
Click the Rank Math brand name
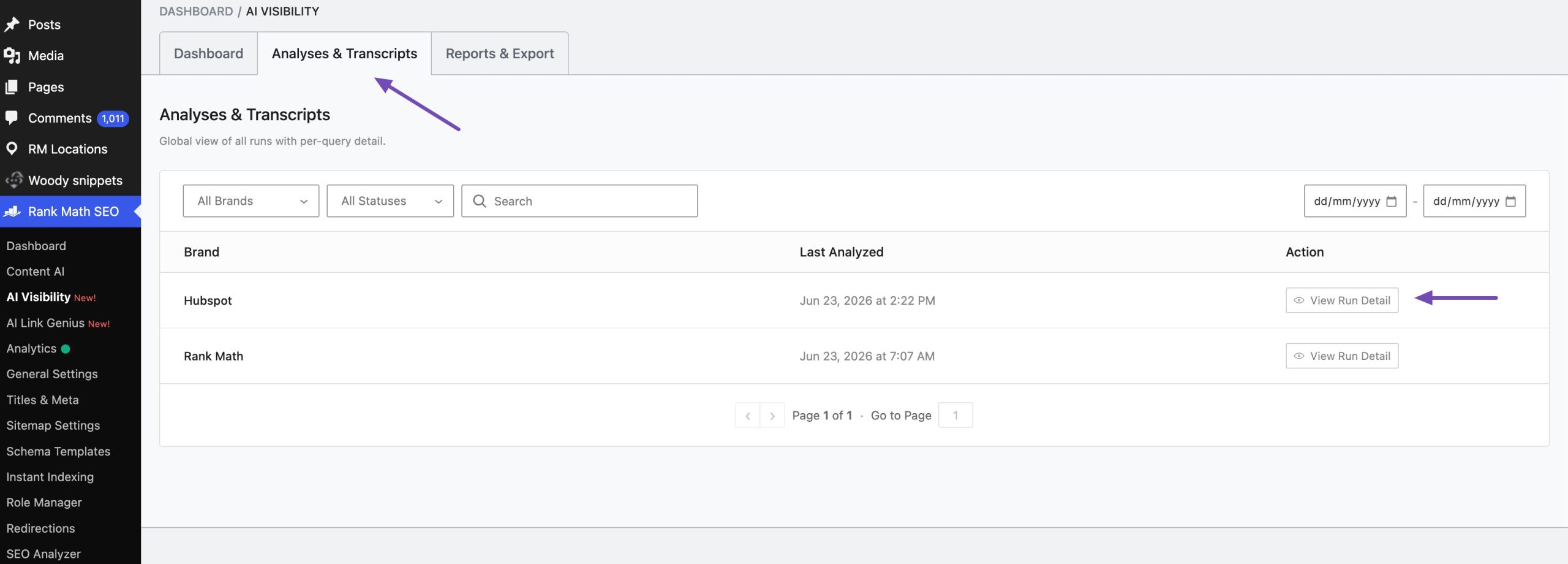pos(213,356)
